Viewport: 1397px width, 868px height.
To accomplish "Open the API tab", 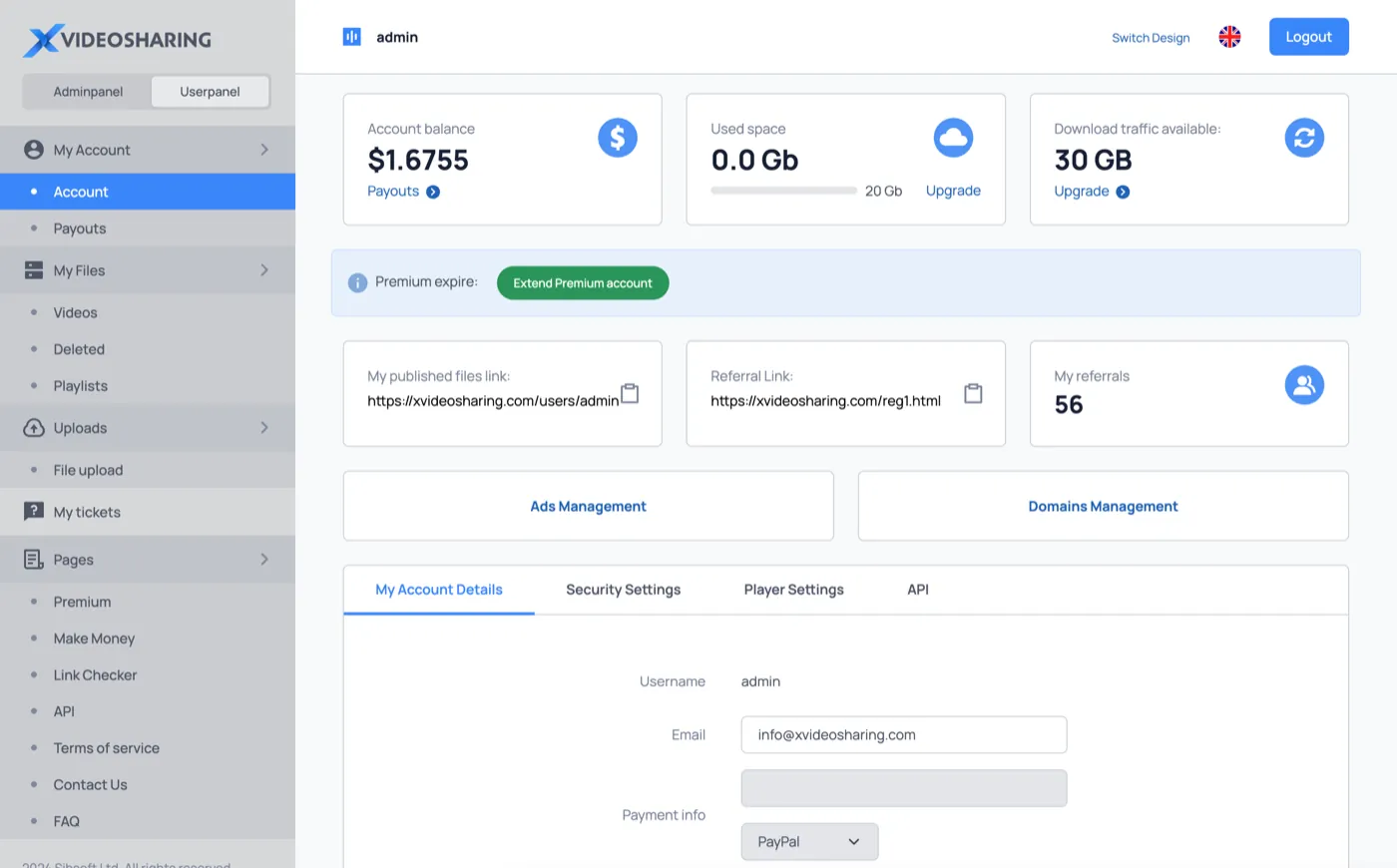I will tap(918, 590).
